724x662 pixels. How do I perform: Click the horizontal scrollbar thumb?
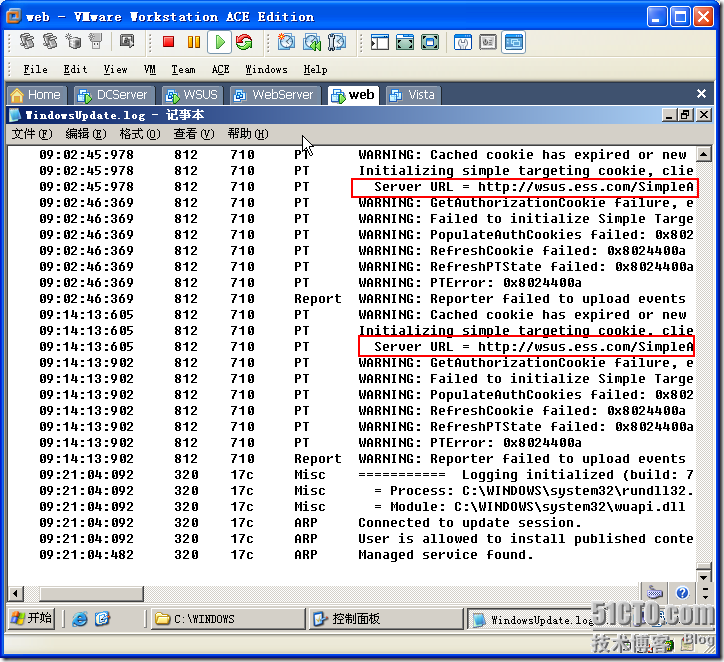click(91, 594)
